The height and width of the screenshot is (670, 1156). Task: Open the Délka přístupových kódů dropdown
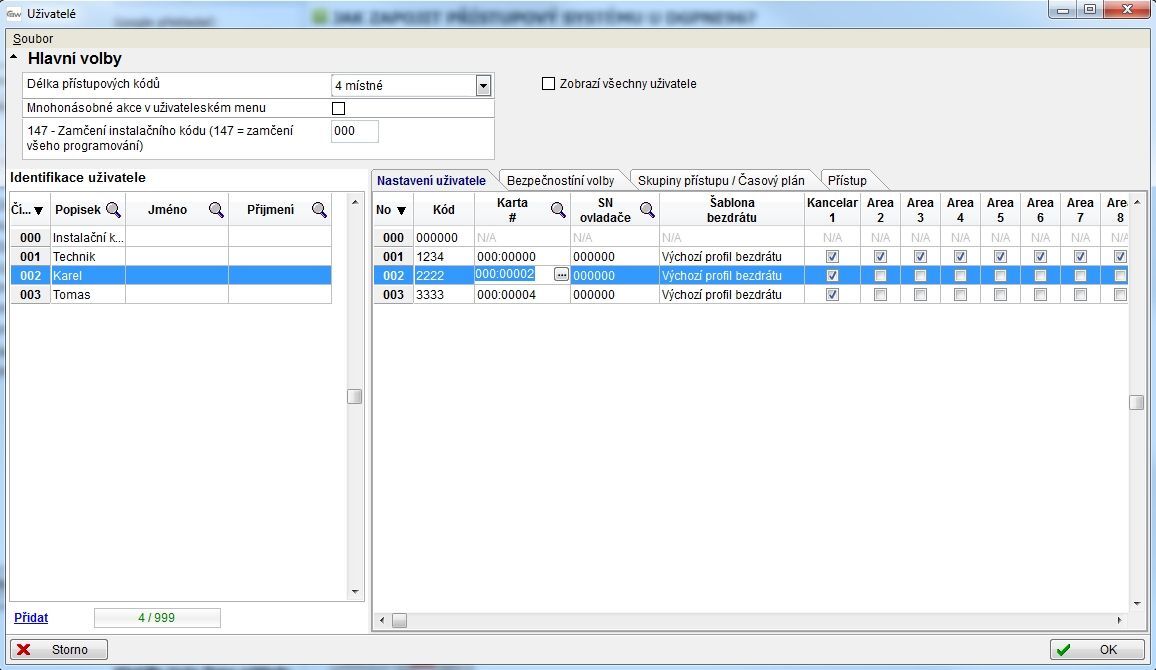tap(484, 86)
